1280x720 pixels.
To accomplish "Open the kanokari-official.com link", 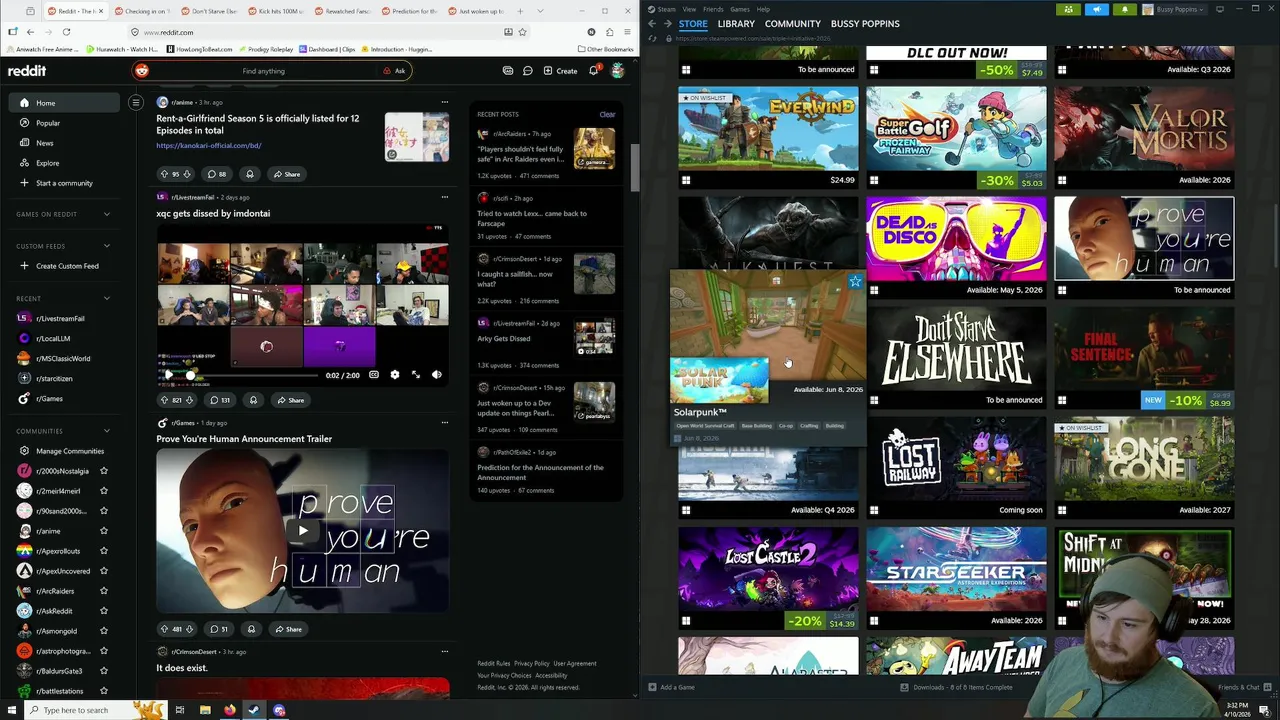I will tap(208, 146).
